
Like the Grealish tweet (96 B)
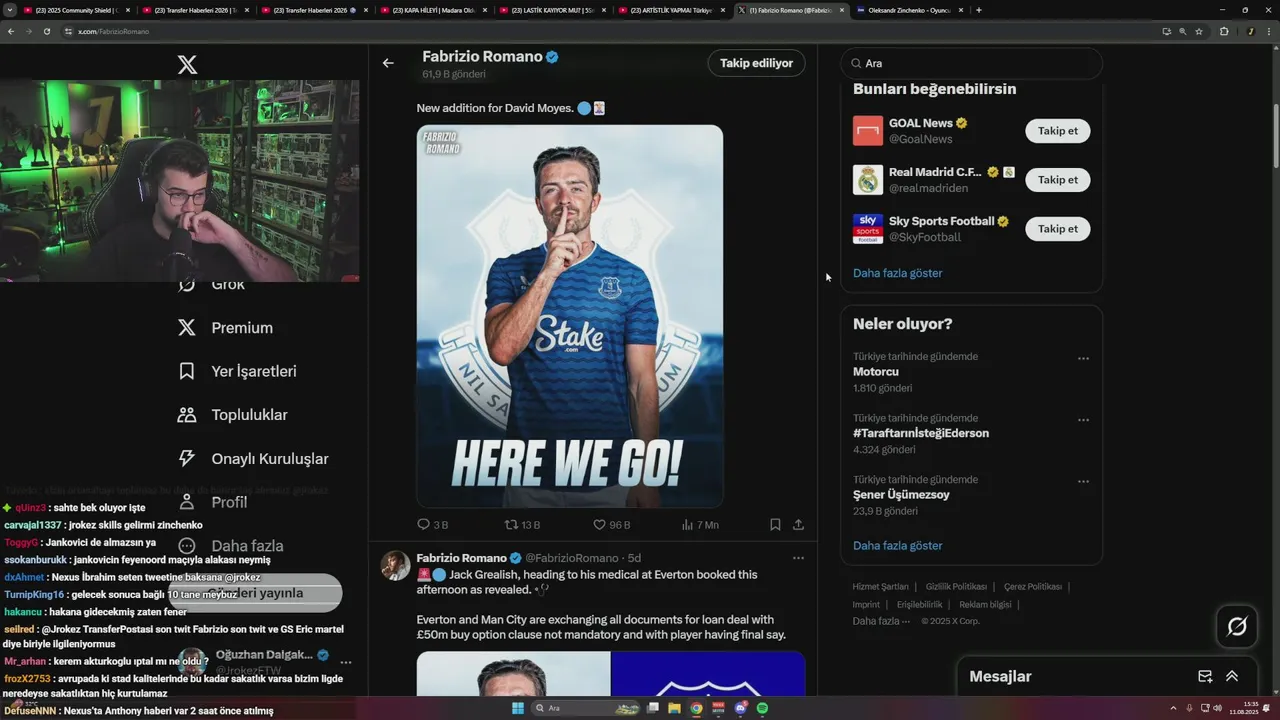[x=611, y=524]
